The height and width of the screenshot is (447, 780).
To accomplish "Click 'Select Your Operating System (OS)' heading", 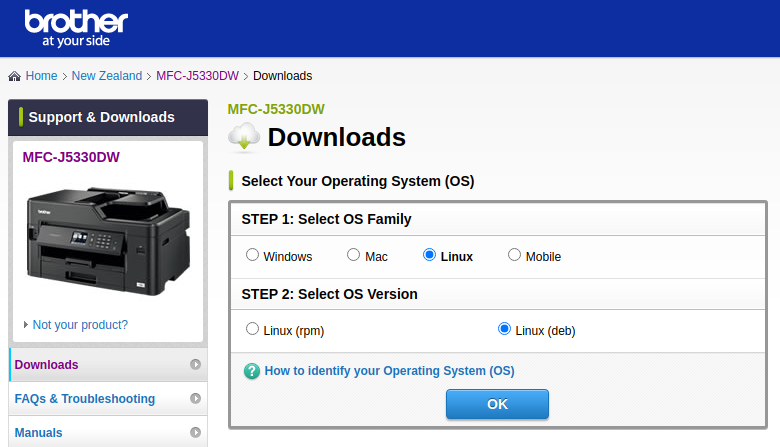I will [358, 181].
